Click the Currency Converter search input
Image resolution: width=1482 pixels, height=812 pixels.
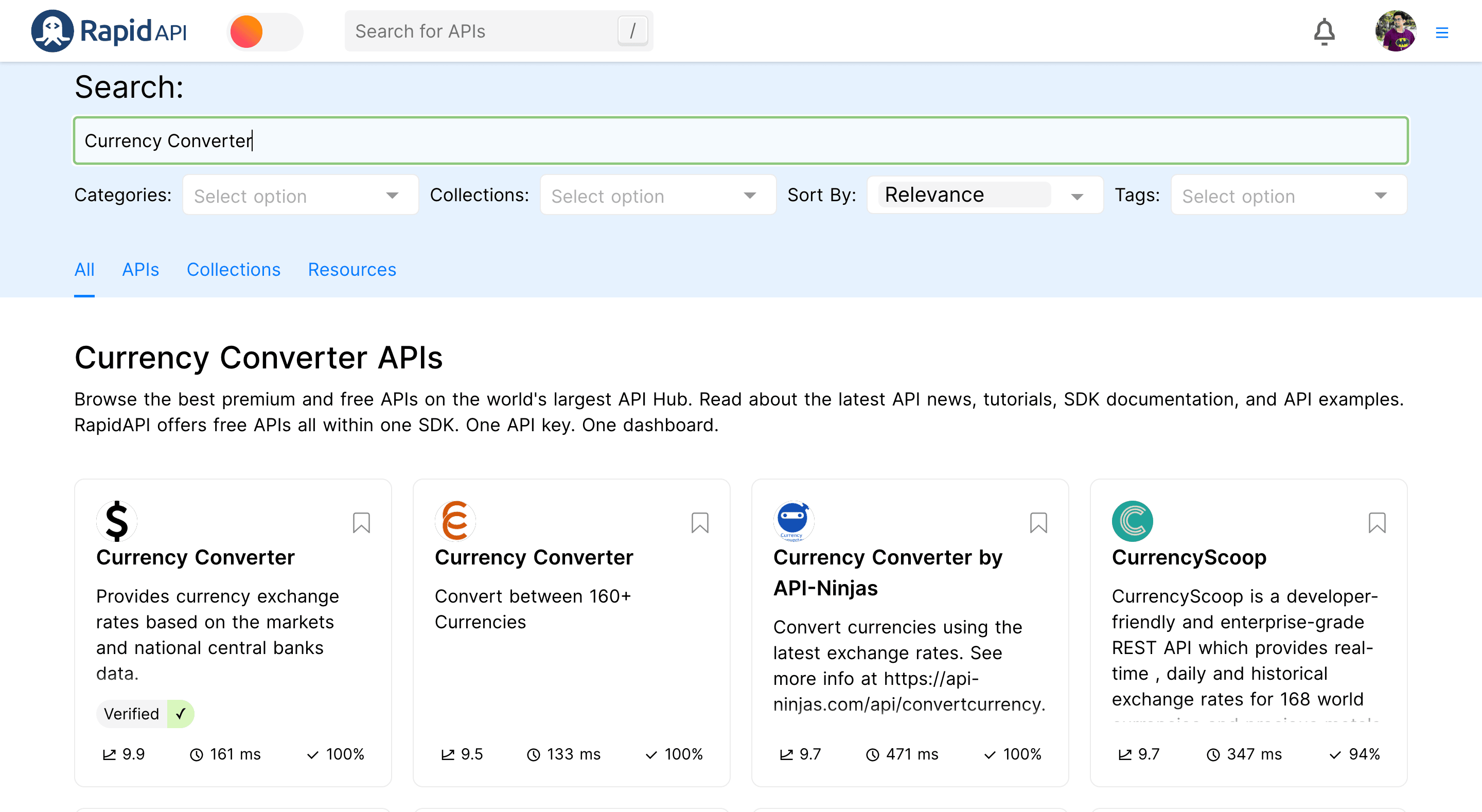click(740, 140)
